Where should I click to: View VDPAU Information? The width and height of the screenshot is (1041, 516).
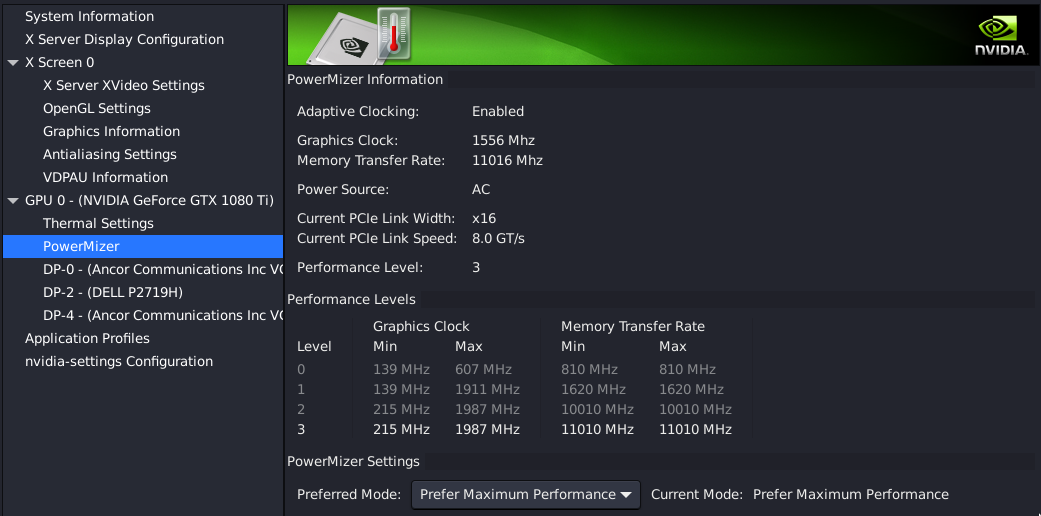point(105,178)
